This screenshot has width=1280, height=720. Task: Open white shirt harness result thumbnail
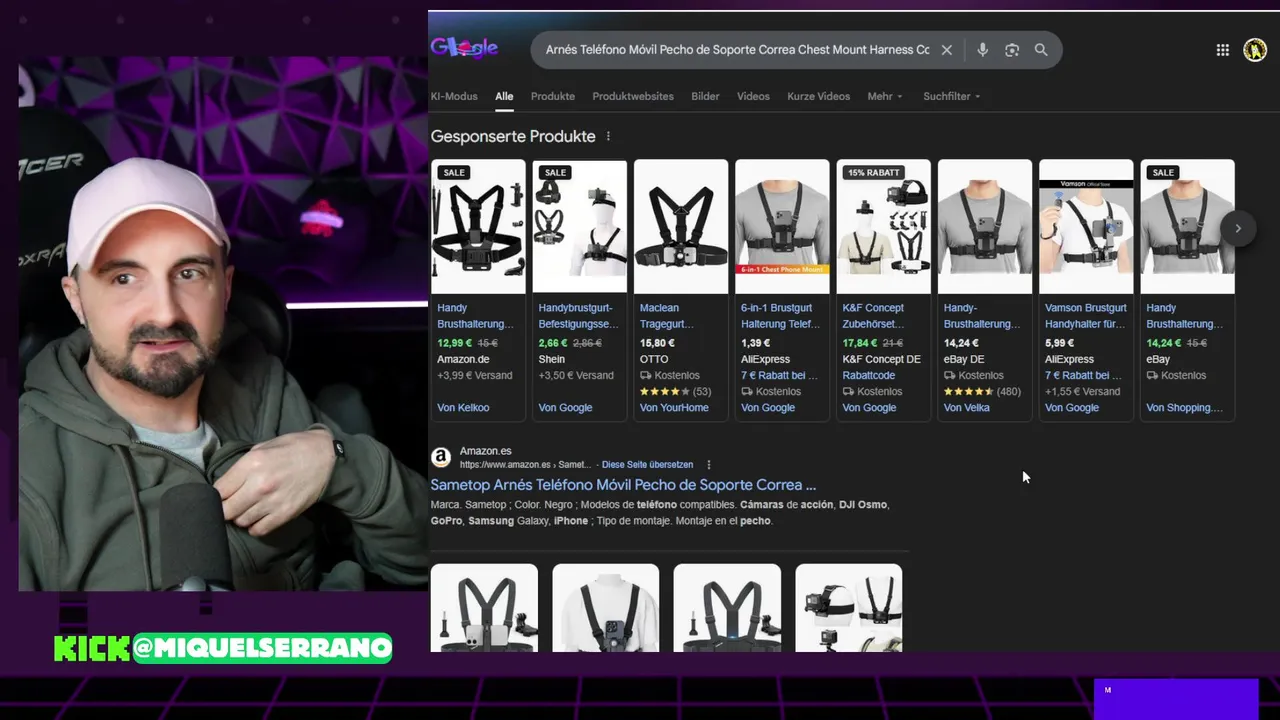606,608
